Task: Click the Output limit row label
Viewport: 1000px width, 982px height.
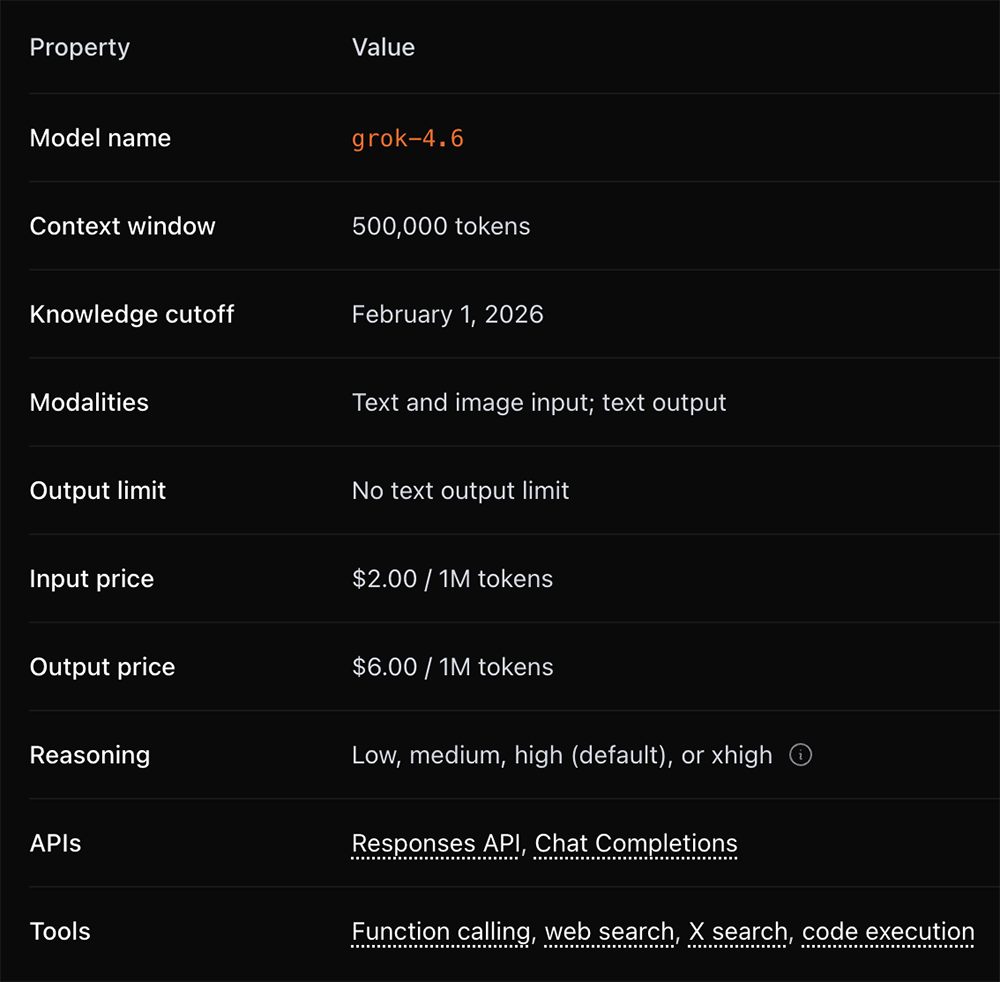Action: coord(98,490)
